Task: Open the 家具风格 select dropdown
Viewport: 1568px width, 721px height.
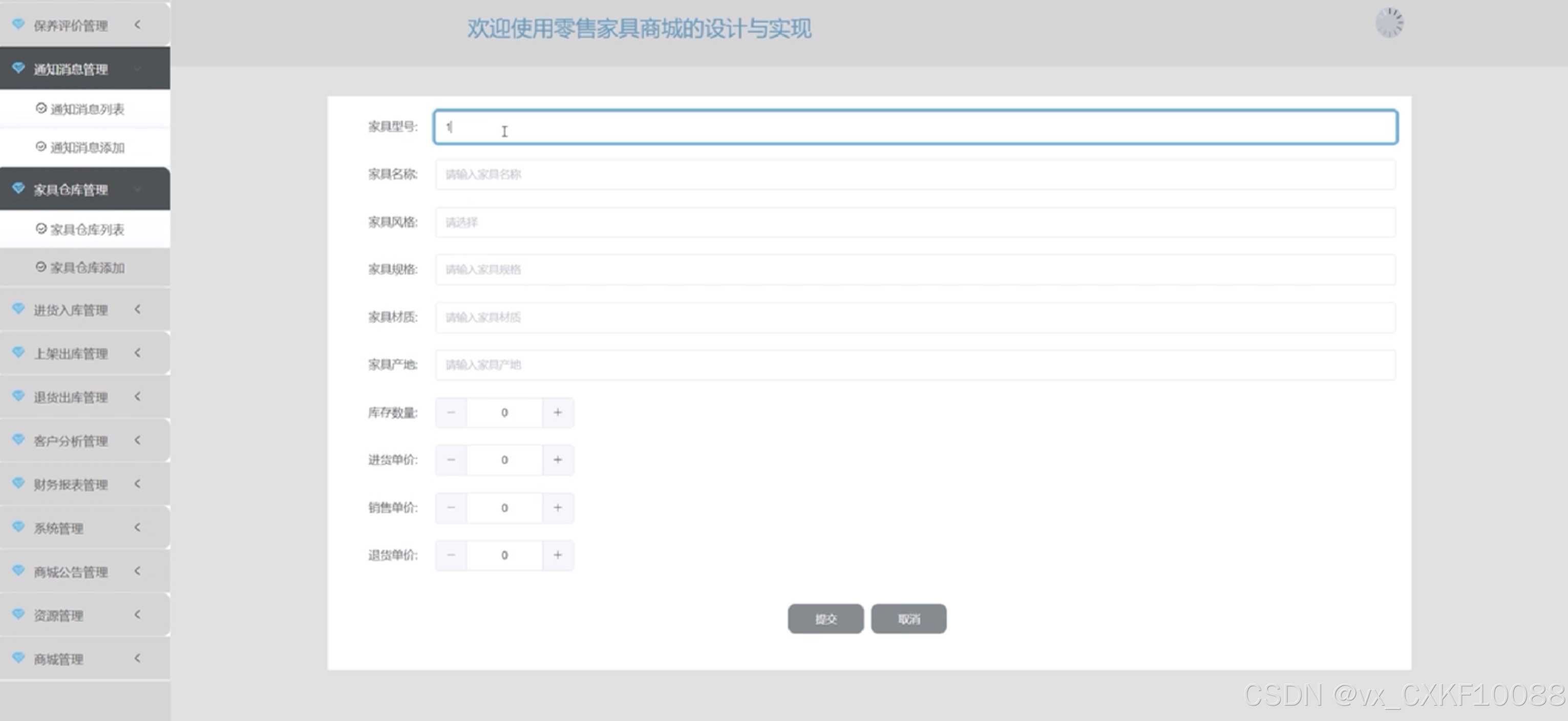Action: tap(915, 222)
